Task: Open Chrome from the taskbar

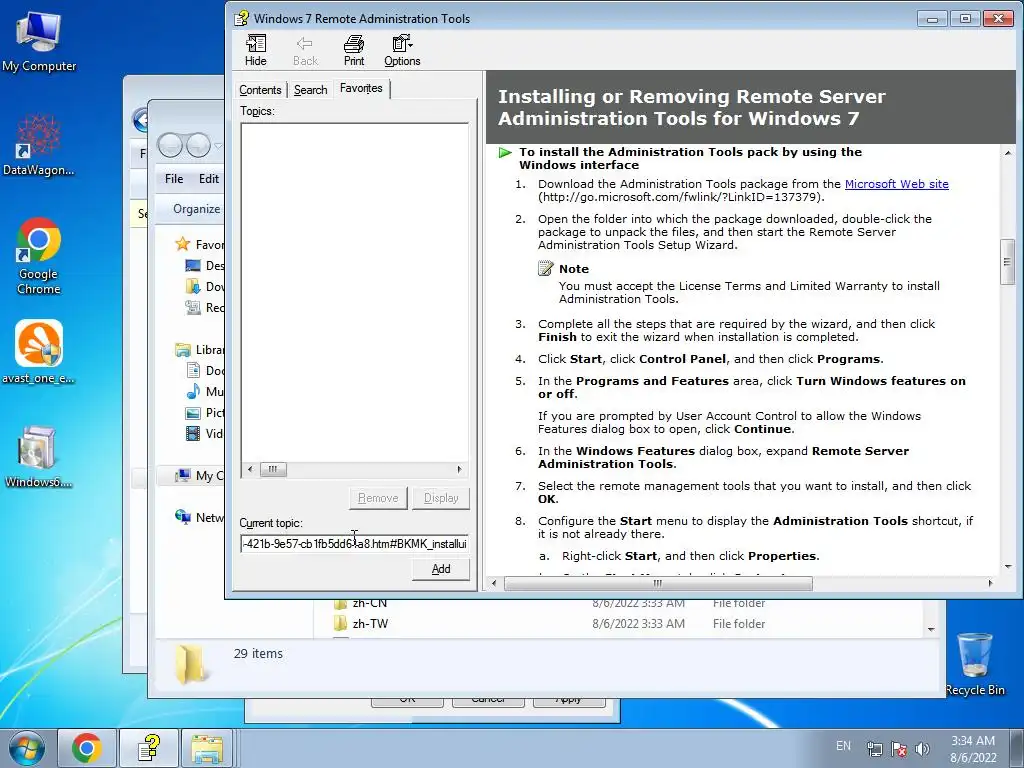Action: click(87, 748)
